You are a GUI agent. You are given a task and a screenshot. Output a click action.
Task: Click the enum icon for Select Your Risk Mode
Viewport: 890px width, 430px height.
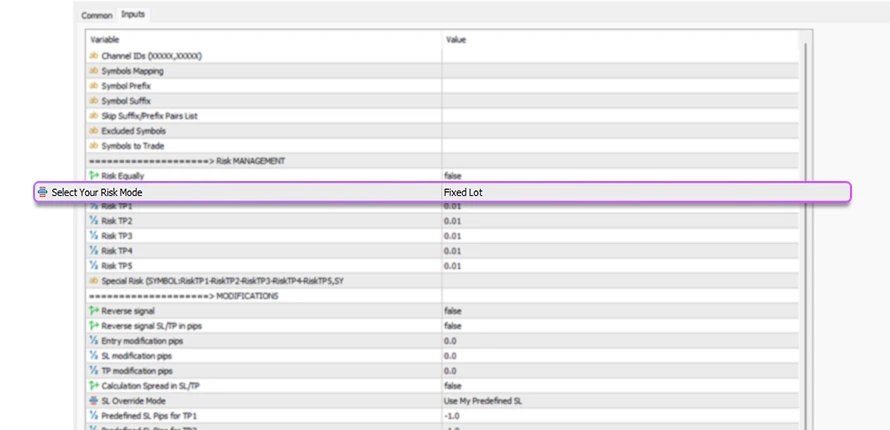click(42, 192)
